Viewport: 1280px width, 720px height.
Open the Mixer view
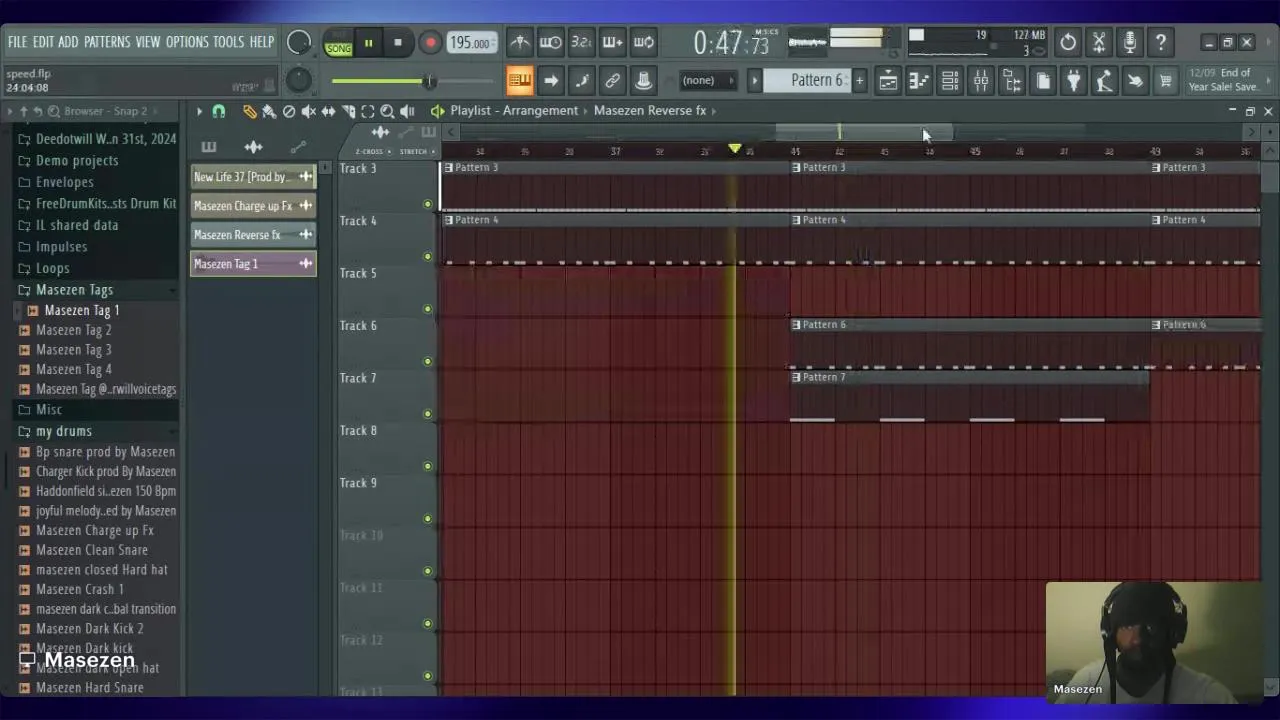(x=981, y=81)
